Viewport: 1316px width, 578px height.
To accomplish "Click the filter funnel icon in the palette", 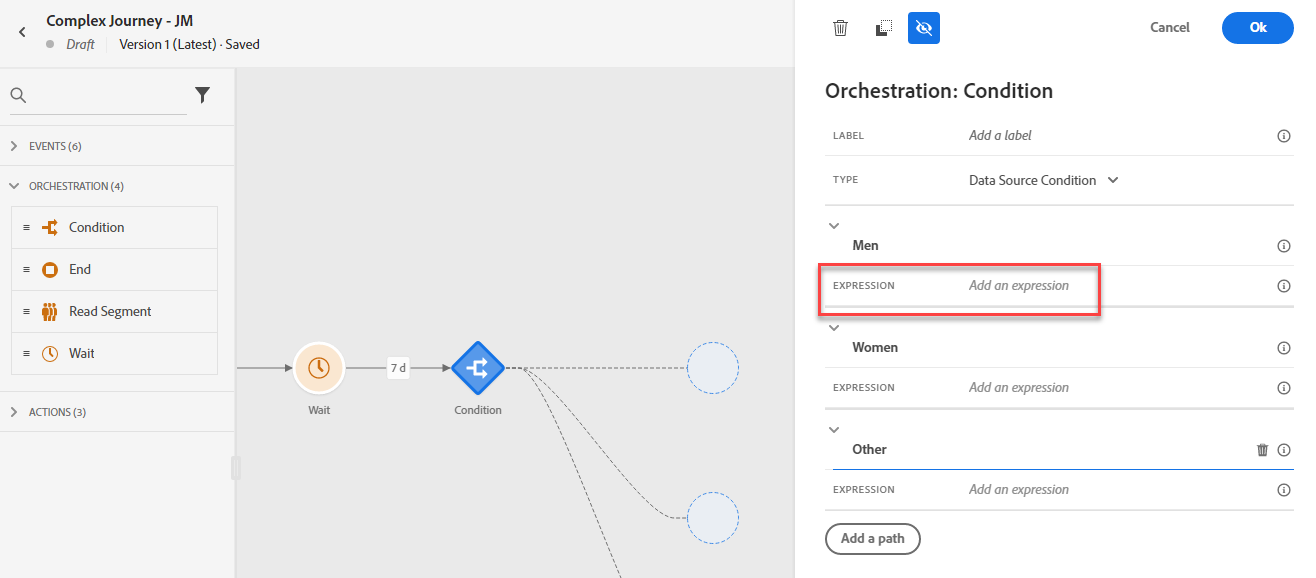I will click(202, 95).
